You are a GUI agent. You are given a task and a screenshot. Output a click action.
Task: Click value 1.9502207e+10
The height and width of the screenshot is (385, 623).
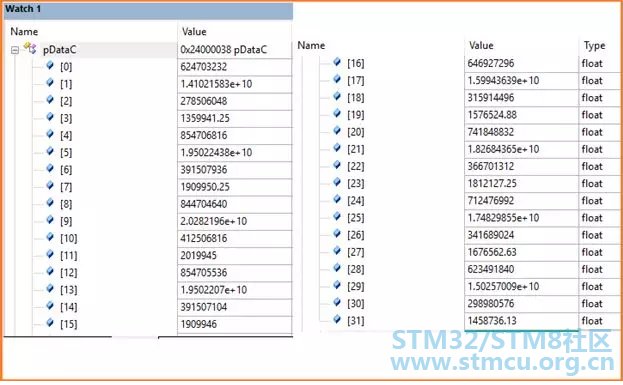[x=214, y=290]
